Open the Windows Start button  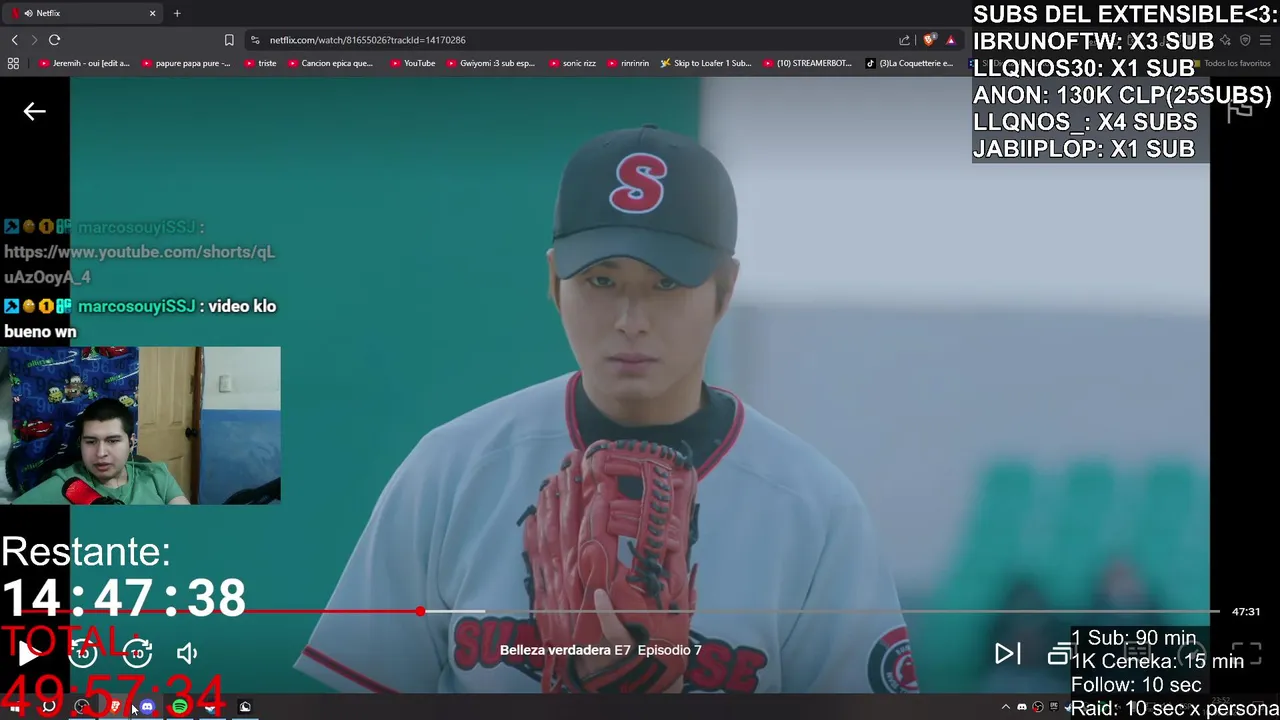pos(14,707)
